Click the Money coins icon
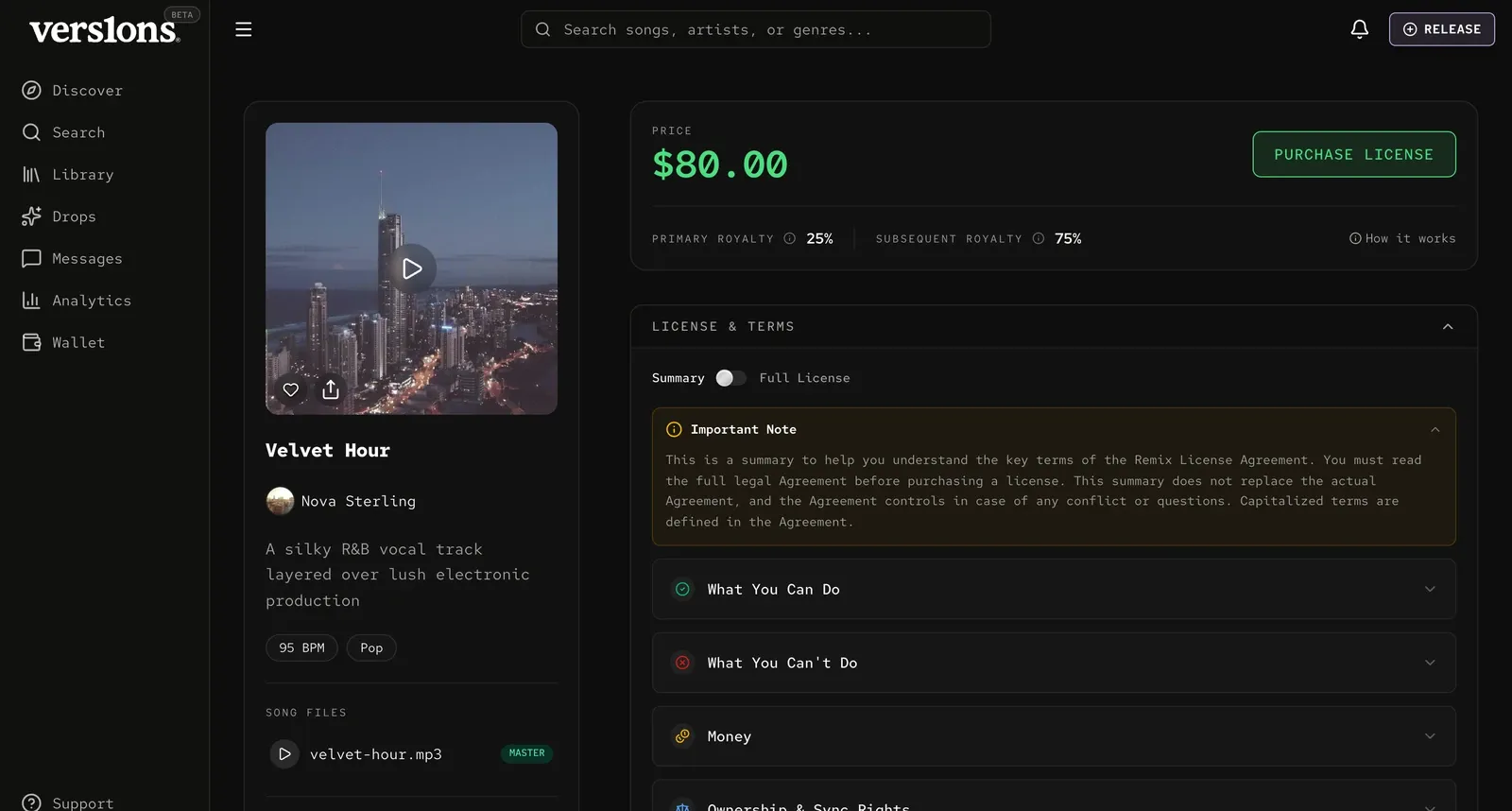This screenshot has height=811, width=1512. pos(682,736)
